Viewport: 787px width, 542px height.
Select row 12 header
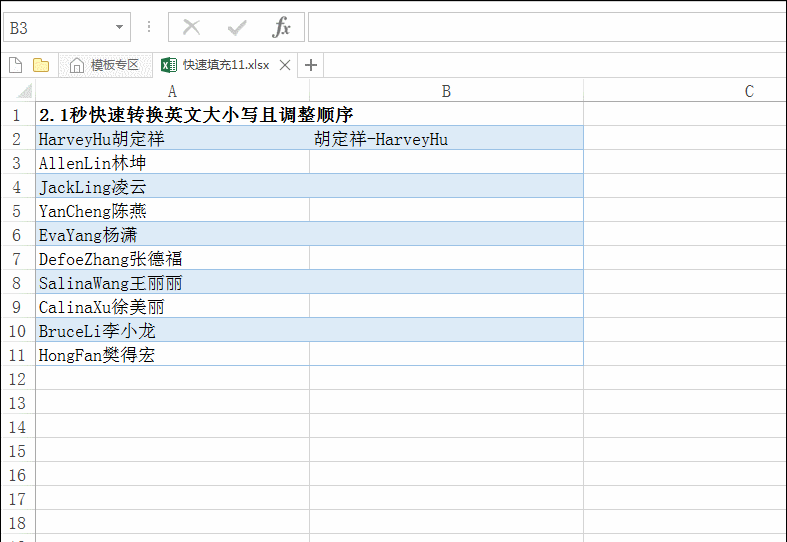[17, 379]
